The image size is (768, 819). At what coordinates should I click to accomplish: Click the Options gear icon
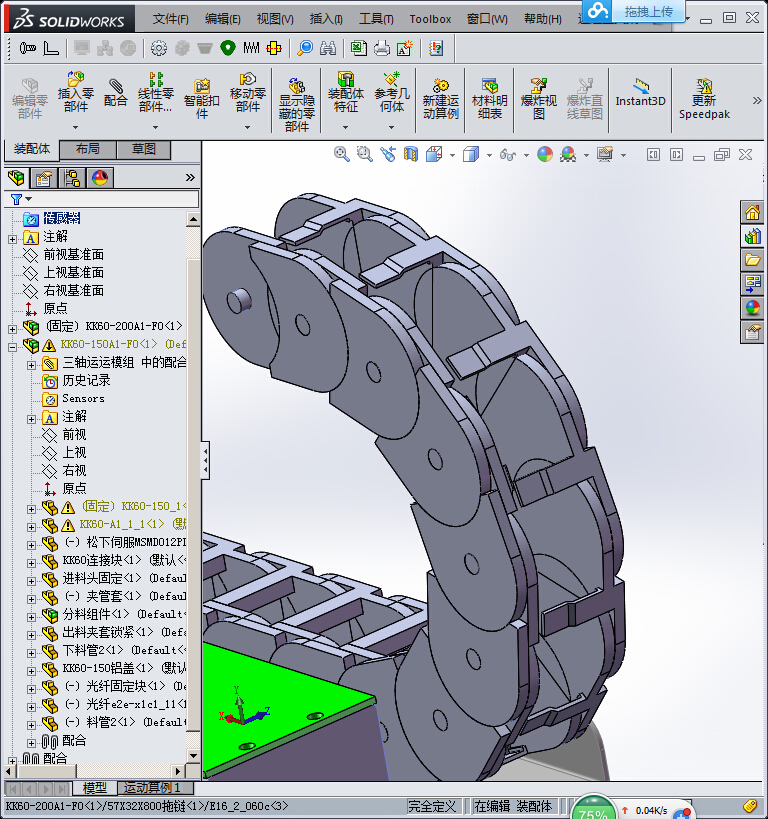point(159,48)
